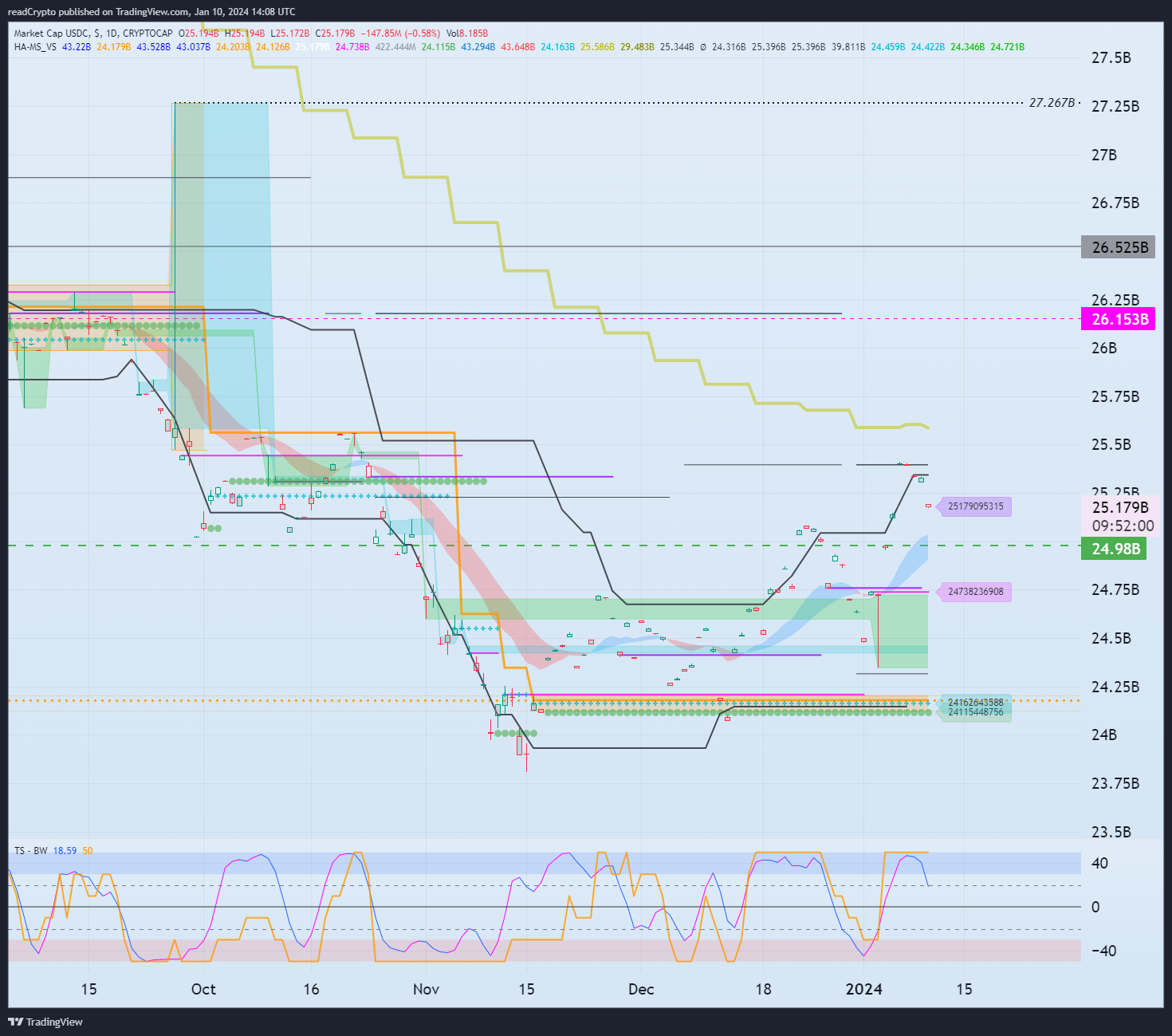Viewport: 1172px width, 1036px height.
Task: Click the Vol 8.185B readout
Action: coord(467,33)
